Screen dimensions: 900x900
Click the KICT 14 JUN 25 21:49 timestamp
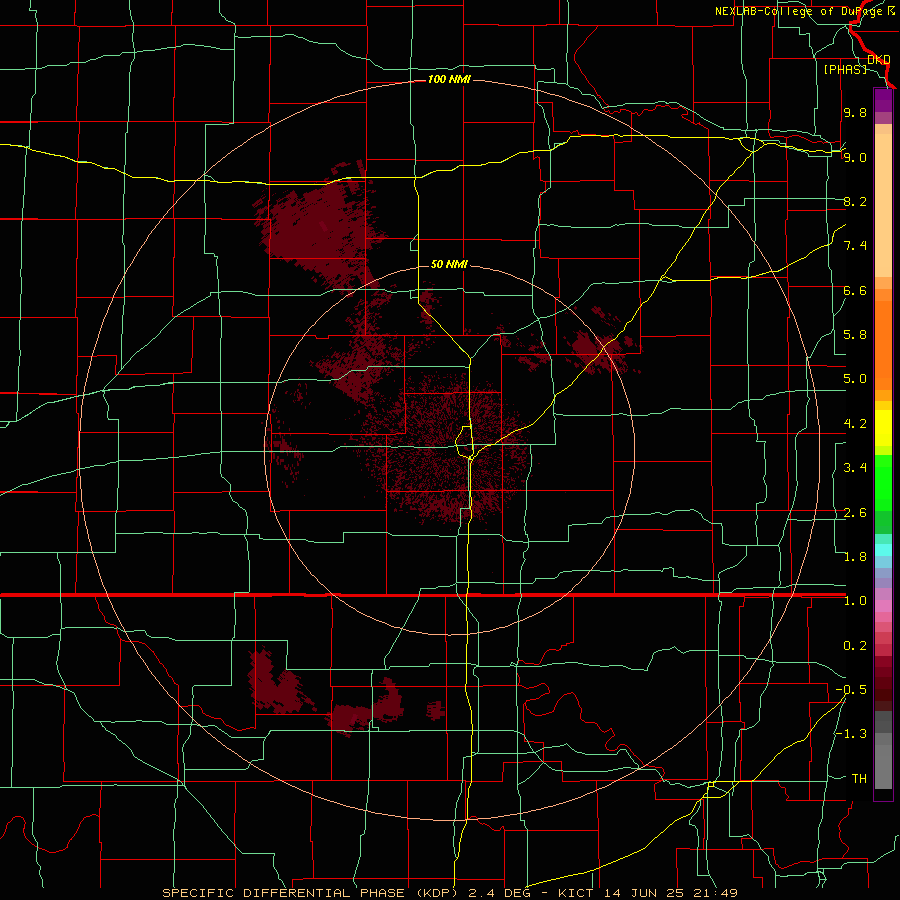(x=647, y=893)
